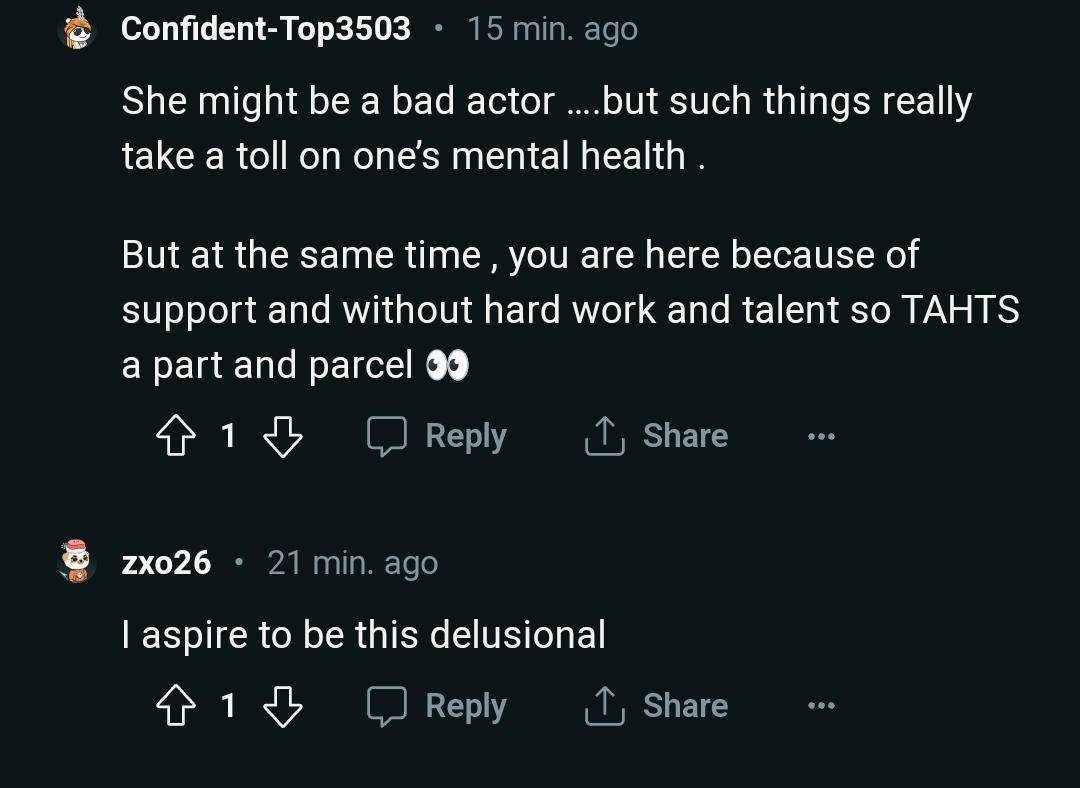Click speech bubble icon on Confident-Top3503's comment
1080x788 pixels.
click(386, 436)
